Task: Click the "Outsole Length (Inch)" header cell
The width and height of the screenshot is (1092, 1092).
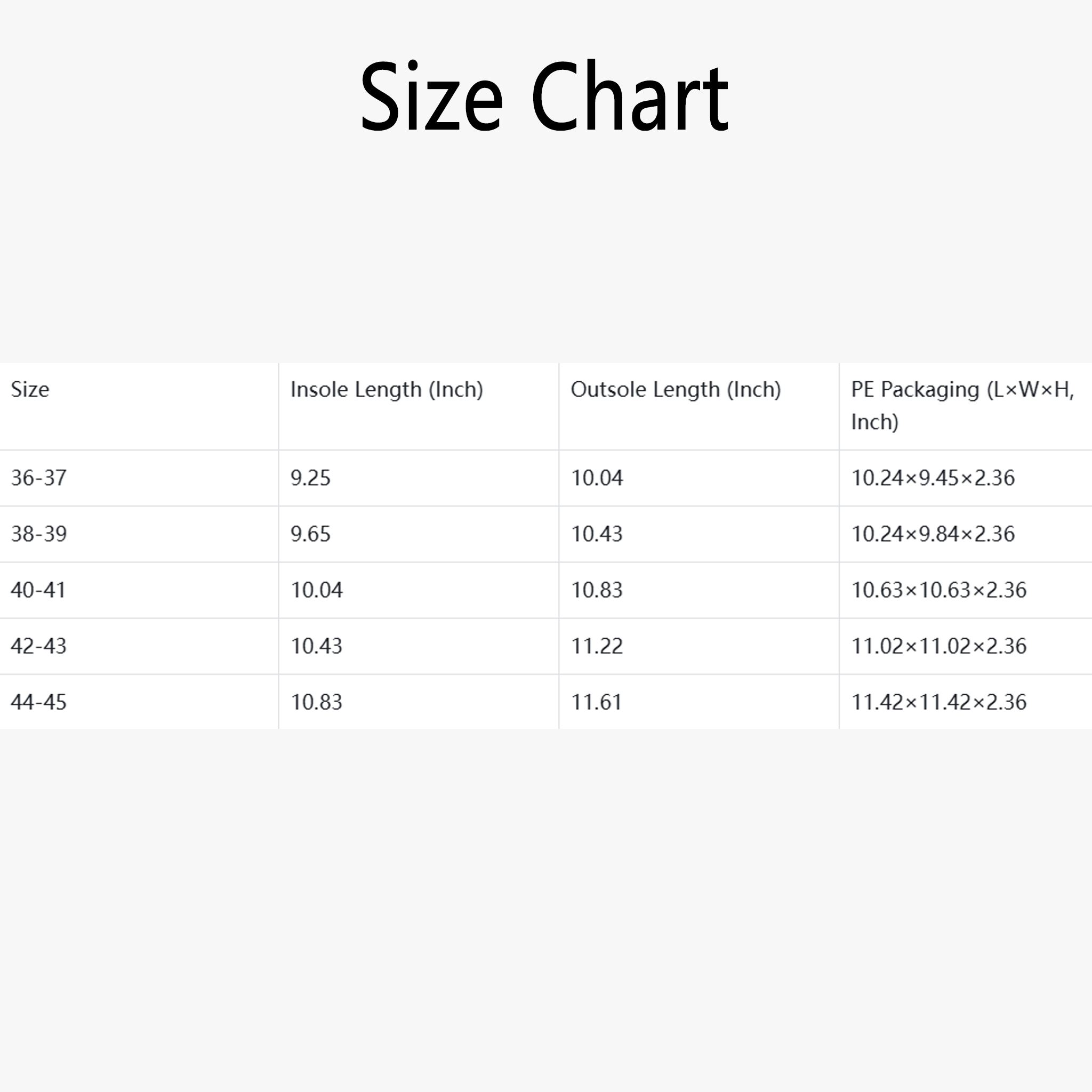Action: pos(676,389)
